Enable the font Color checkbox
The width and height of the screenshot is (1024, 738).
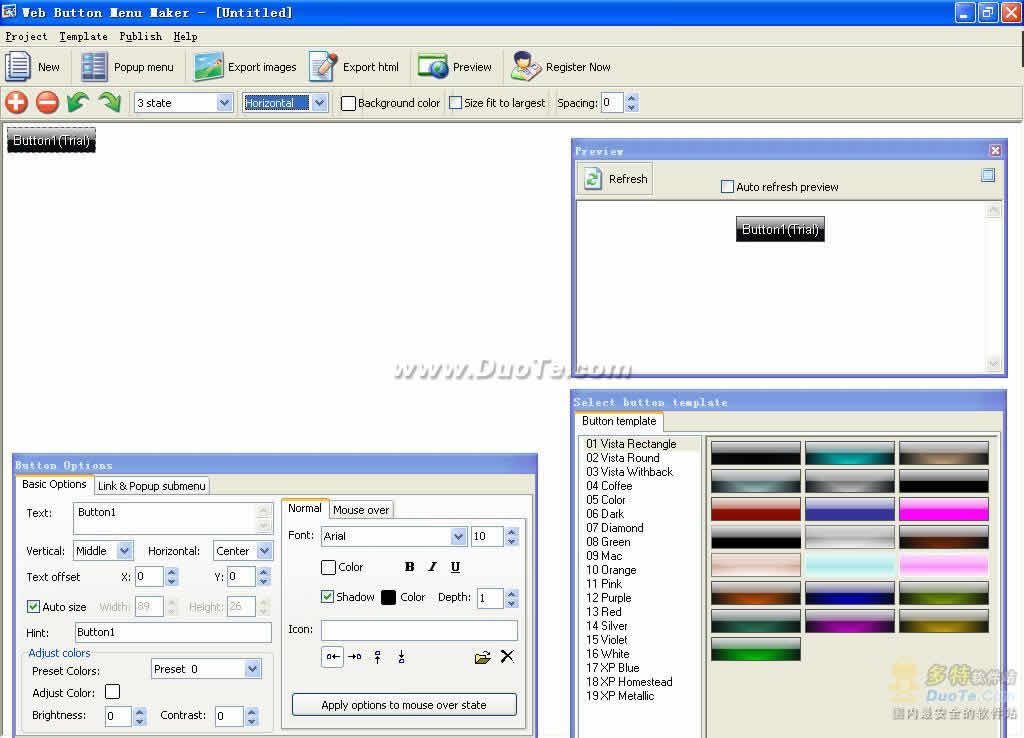(x=328, y=567)
